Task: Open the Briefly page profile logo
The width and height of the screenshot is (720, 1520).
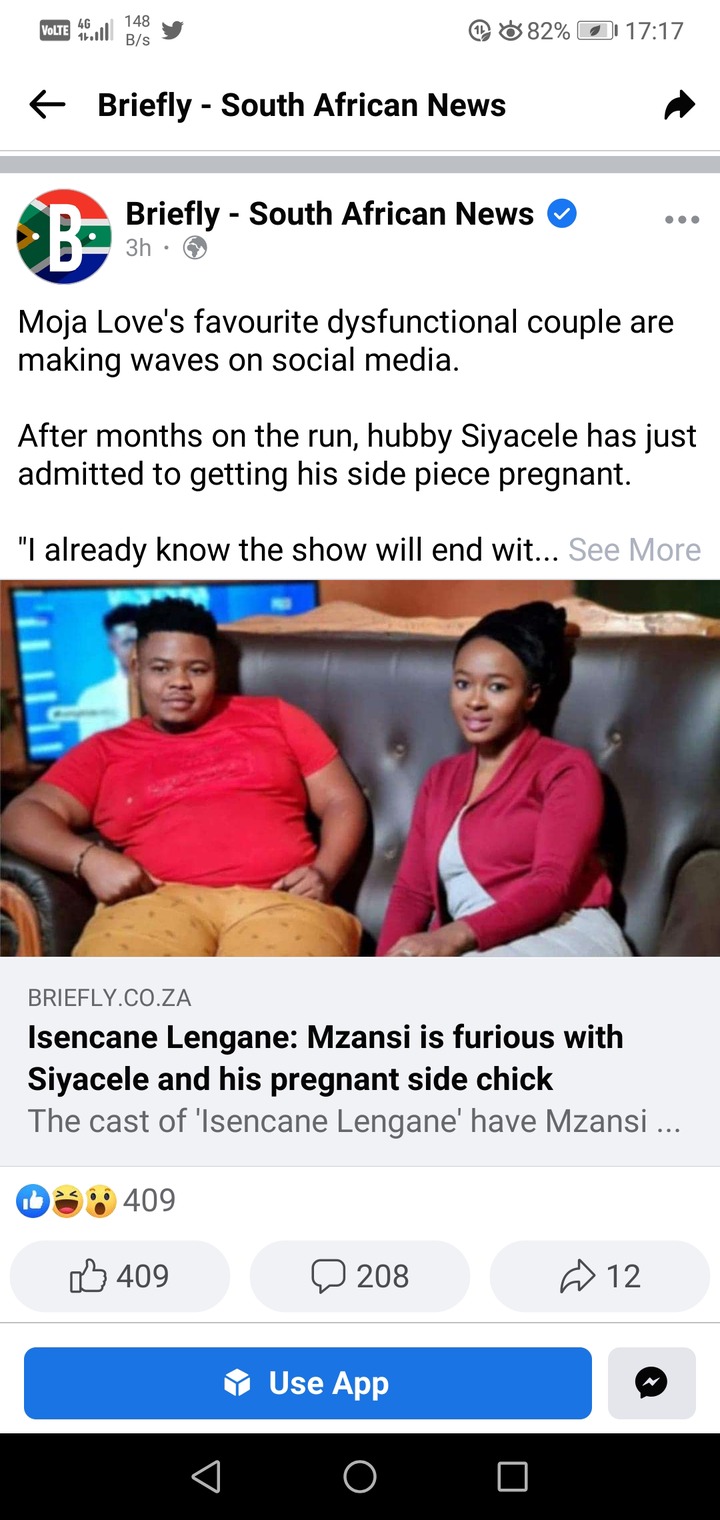Action: point(64,236)
